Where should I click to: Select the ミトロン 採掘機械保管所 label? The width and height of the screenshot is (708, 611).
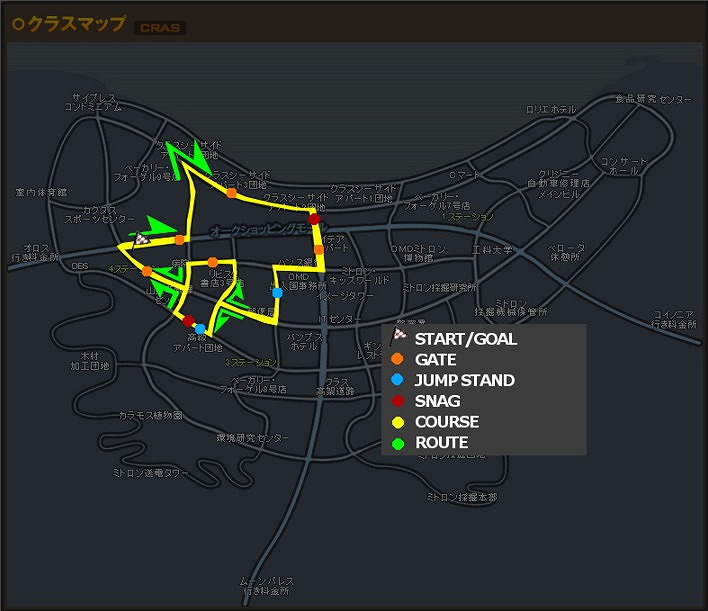(511, 307)
